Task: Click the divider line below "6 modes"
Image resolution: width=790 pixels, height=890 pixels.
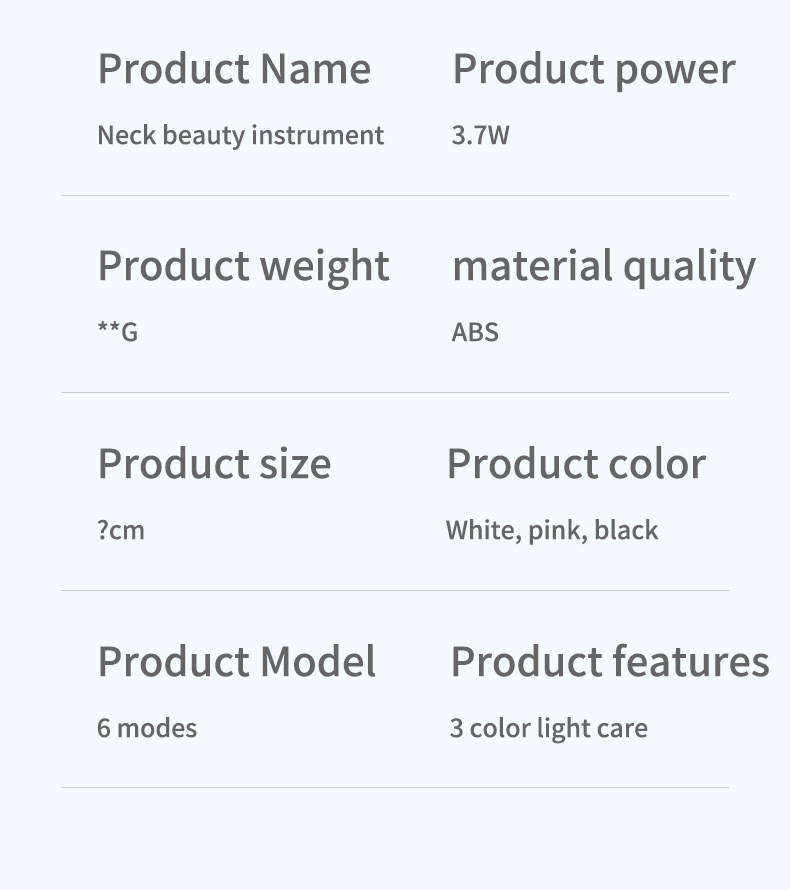Action: [394, 788]
